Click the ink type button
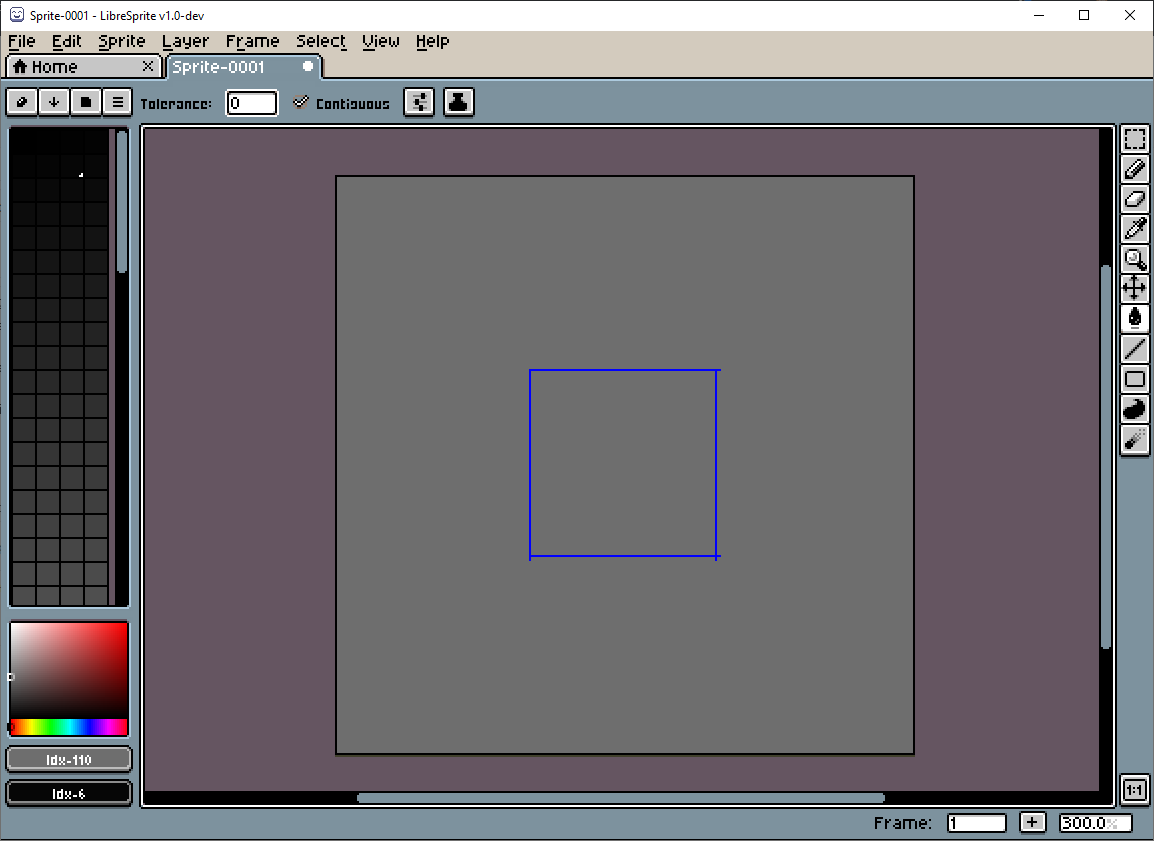Screen dimensions: 1154x841 point(459,102)
